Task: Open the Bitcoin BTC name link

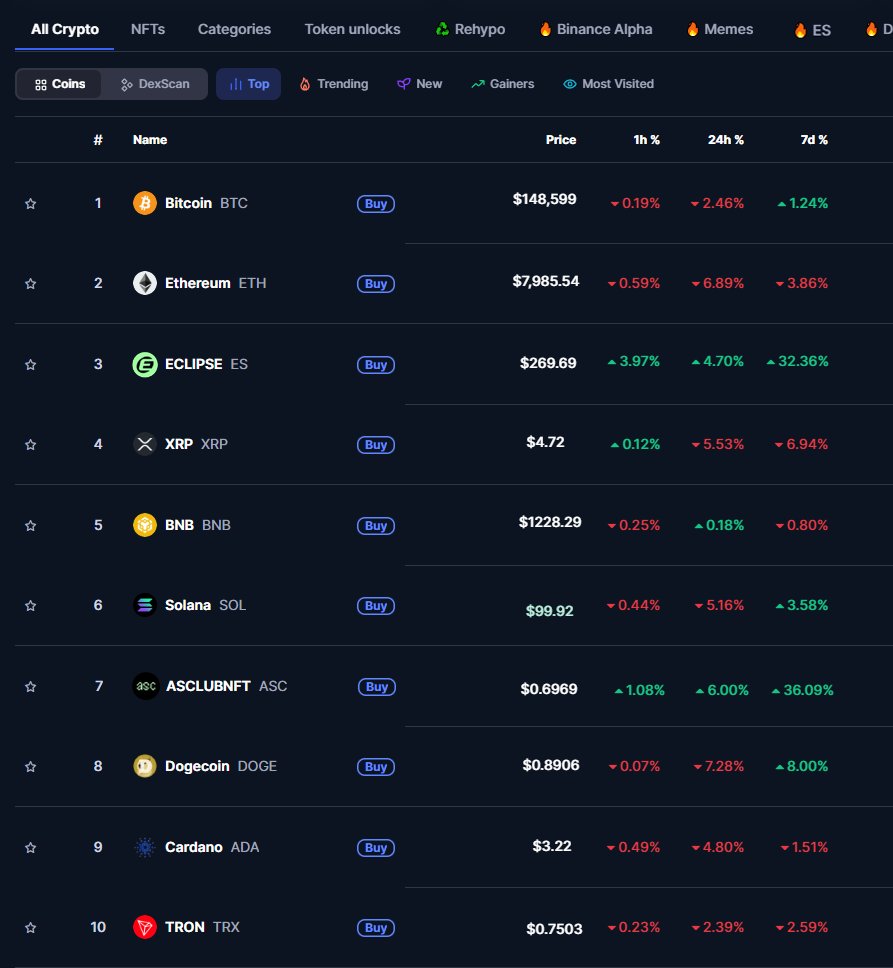Action: pyautogui.click(x=206, y=203)
